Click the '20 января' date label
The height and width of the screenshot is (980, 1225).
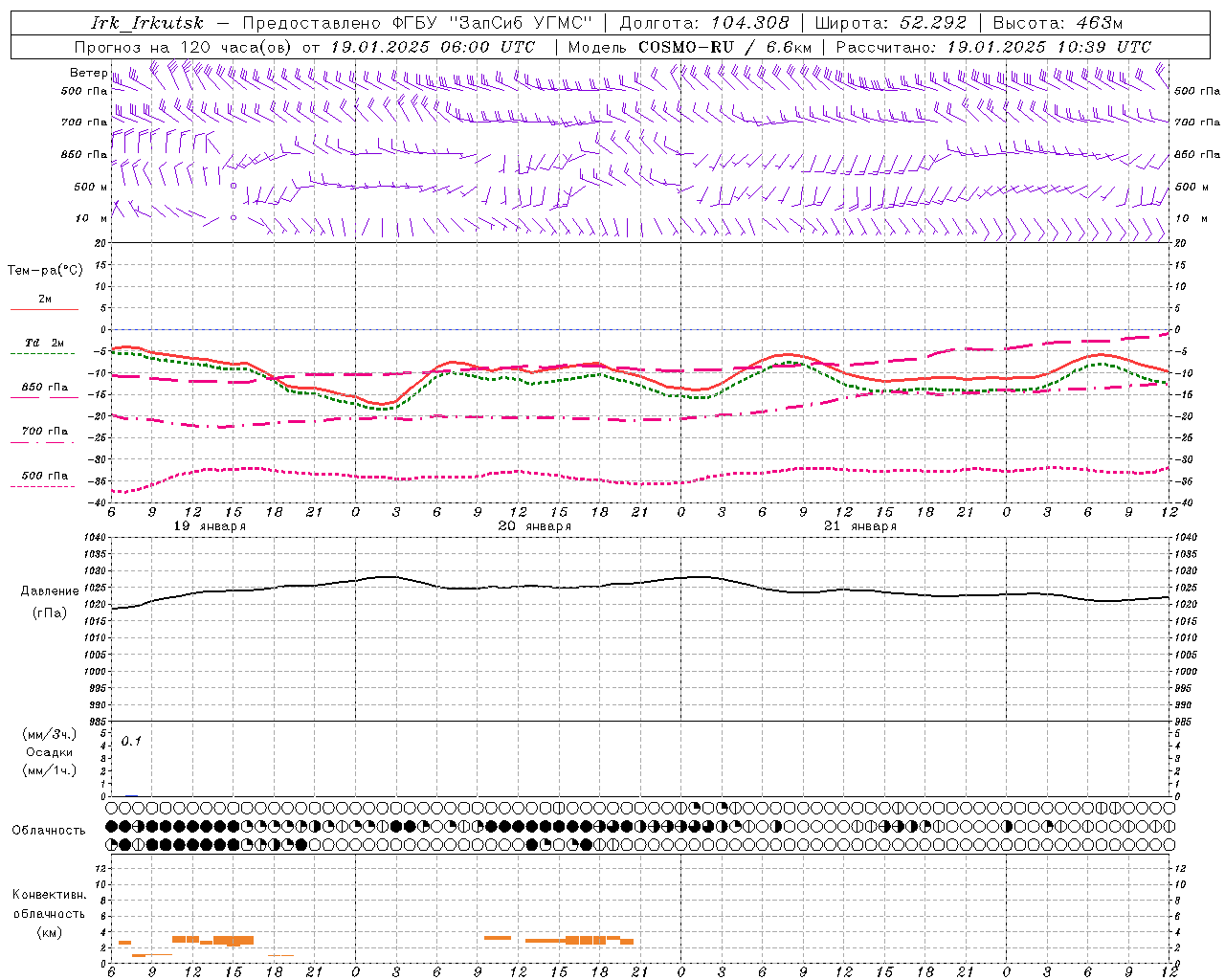(x=535, y=526)
